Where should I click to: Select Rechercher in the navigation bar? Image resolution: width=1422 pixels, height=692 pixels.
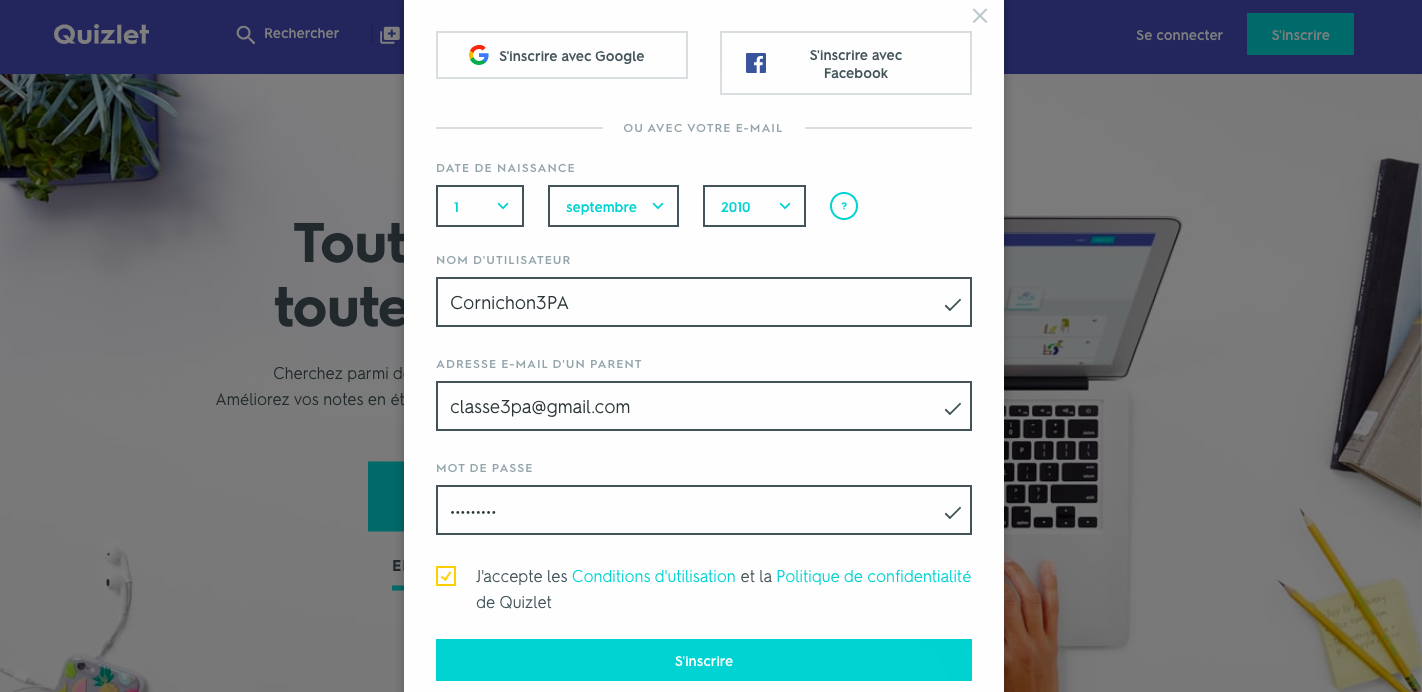pyautogui.click(x=301, y=34)
